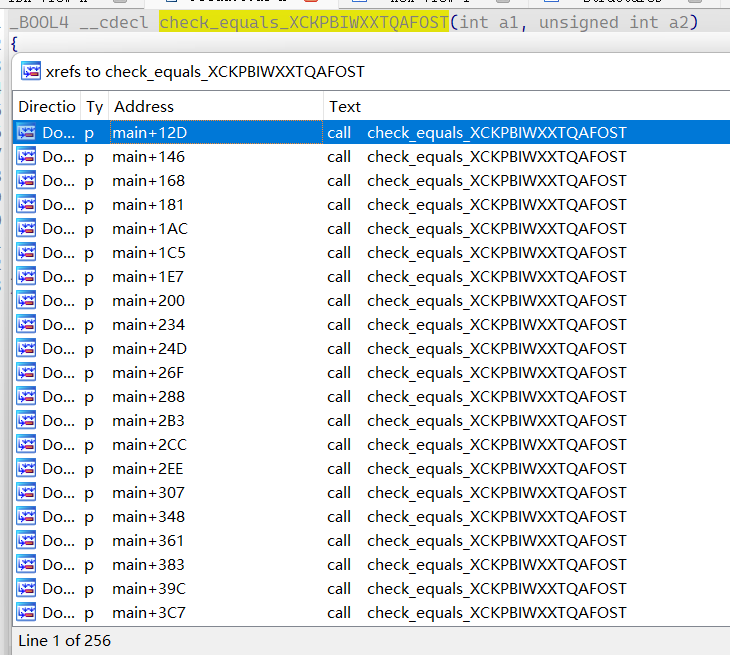Click the row icon for main+348

[26, 517]
